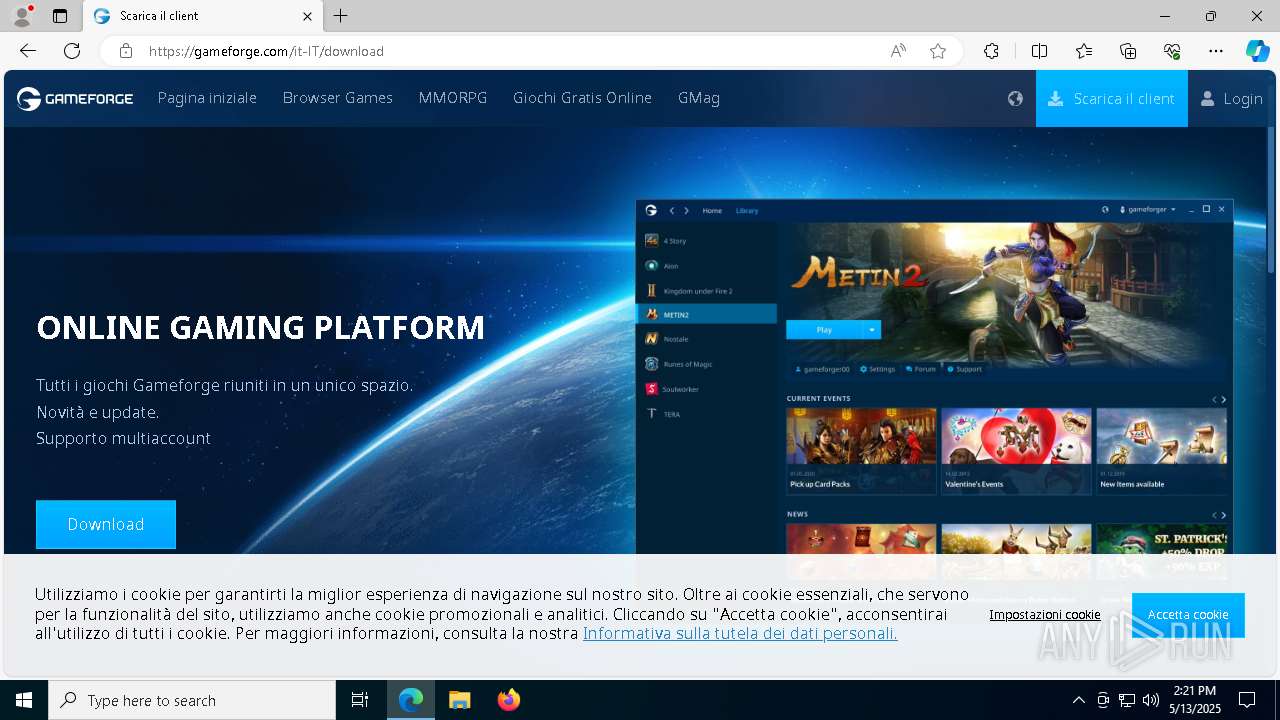Open network status in tray
The height and width of the screenshot is (720, 1280).
(x=1127, y=700)
